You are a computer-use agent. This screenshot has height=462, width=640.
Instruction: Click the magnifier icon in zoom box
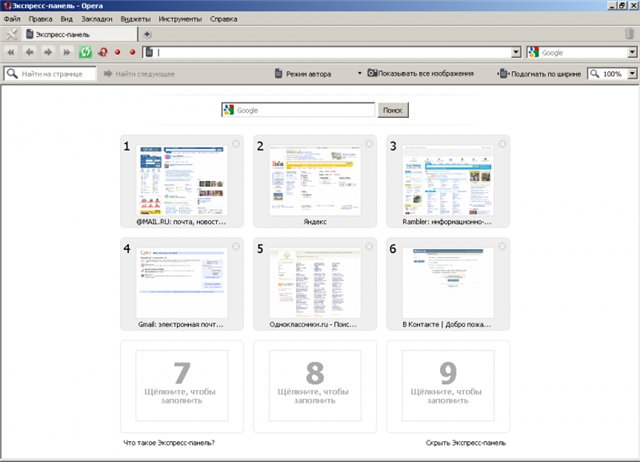tap(595, 73)
